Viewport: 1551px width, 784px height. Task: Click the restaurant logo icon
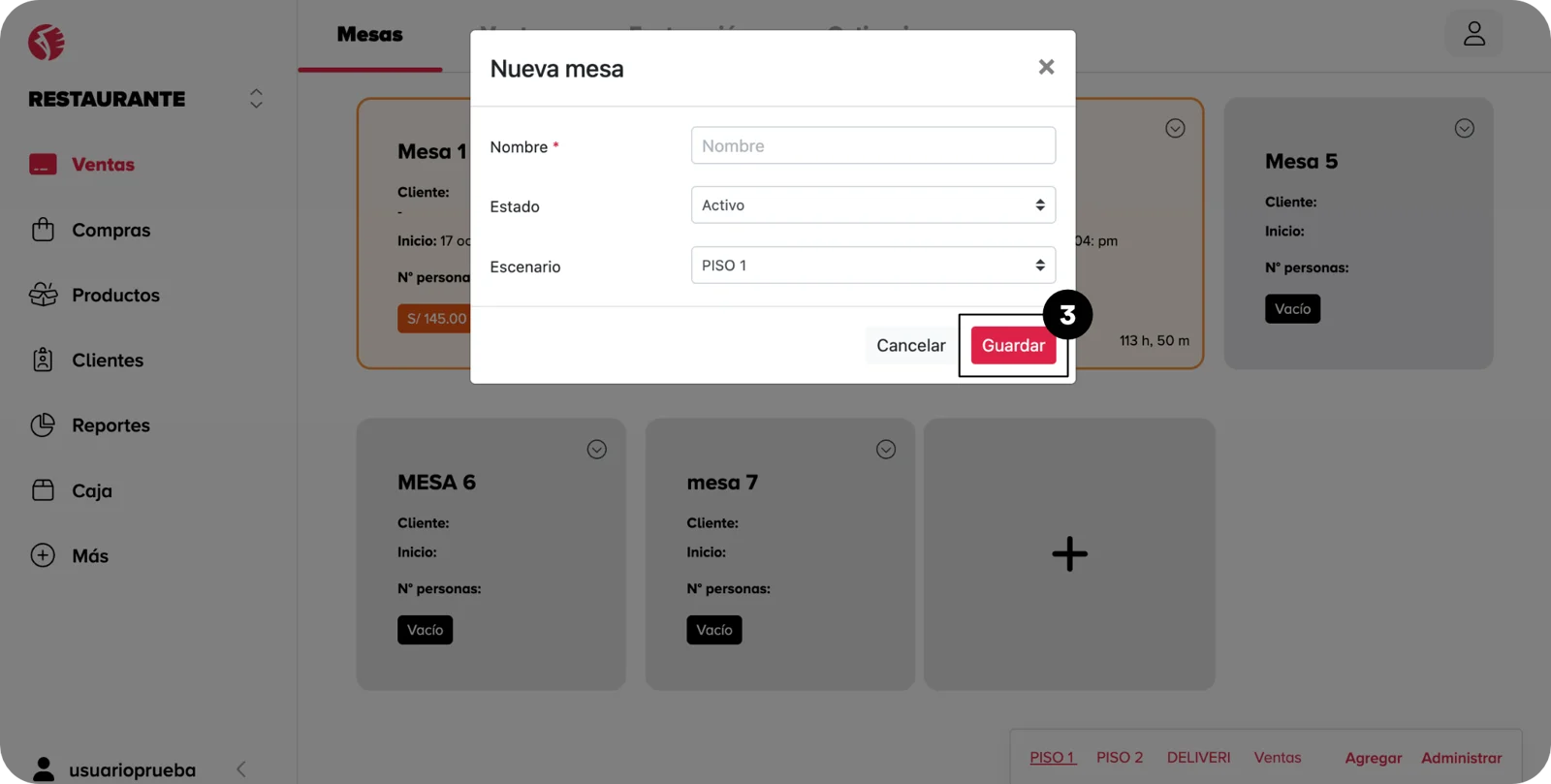click(x=46, y=43)
